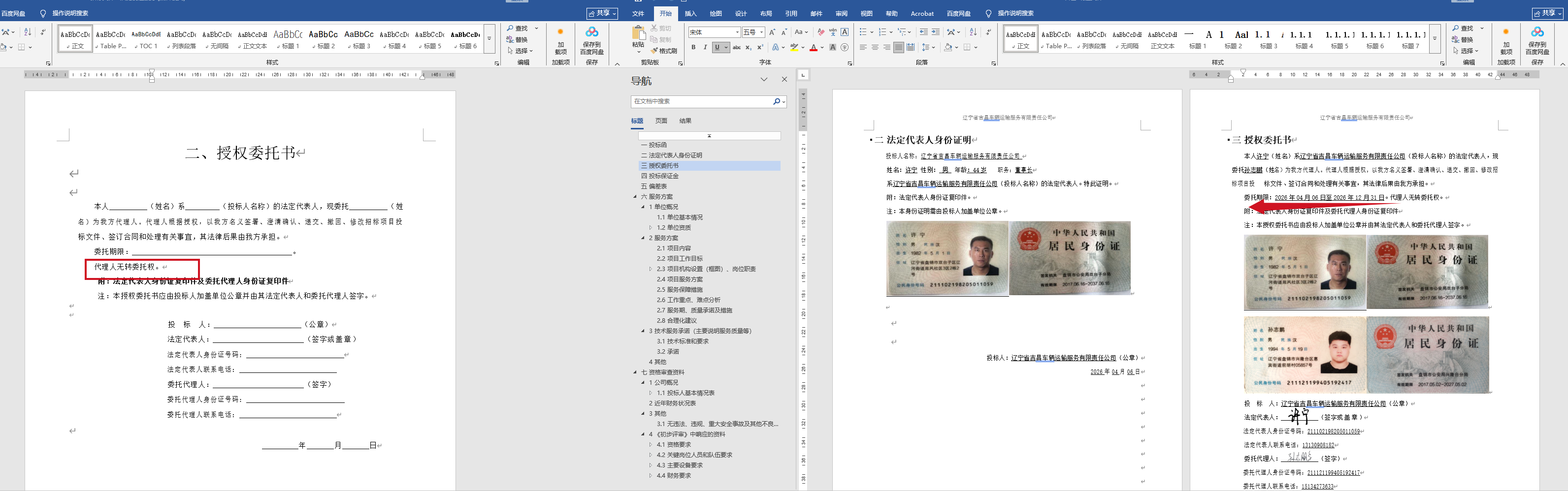Viewport: 1568px width, 491px height.
Task: Click the Increase Indent icon
Action: (936, 32)
